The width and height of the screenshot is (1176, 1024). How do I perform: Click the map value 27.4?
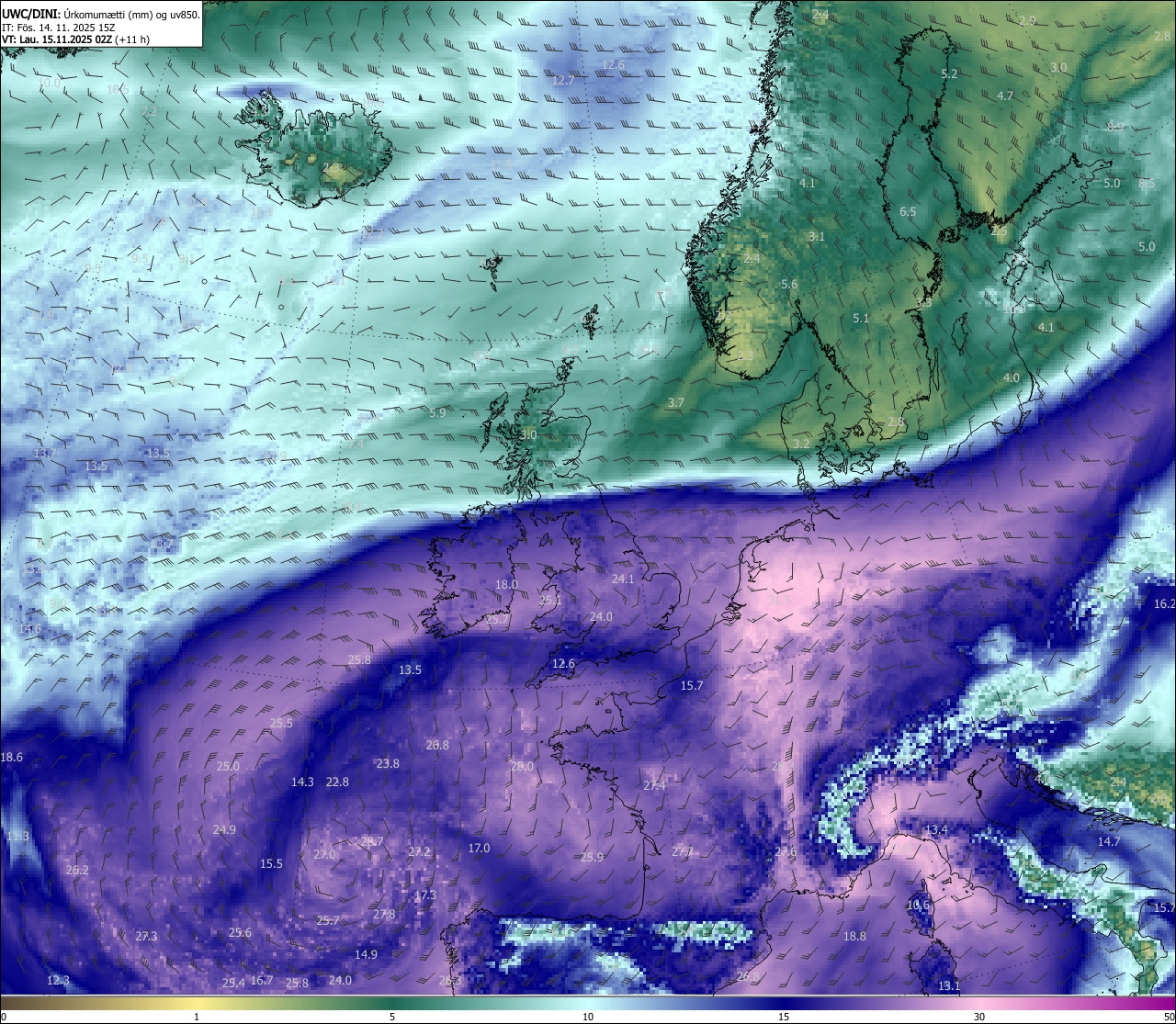654,786
